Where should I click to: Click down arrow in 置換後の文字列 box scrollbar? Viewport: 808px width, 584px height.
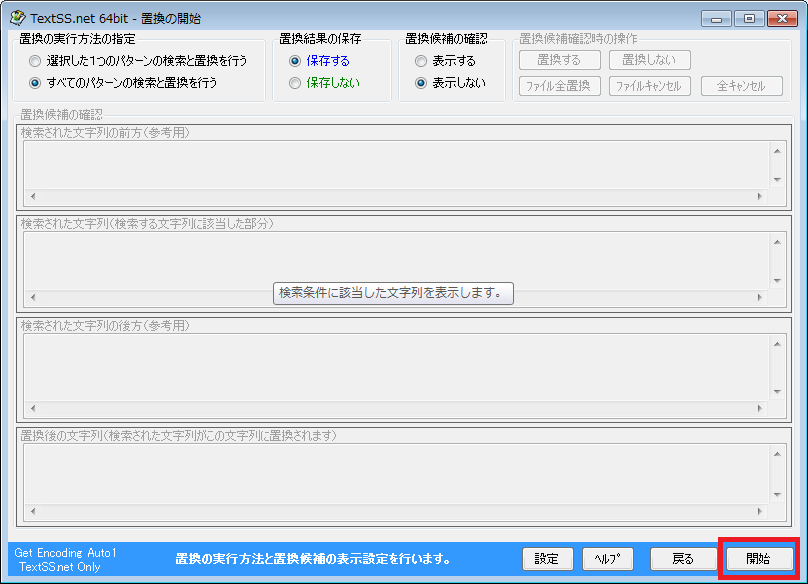coord(777,495)
